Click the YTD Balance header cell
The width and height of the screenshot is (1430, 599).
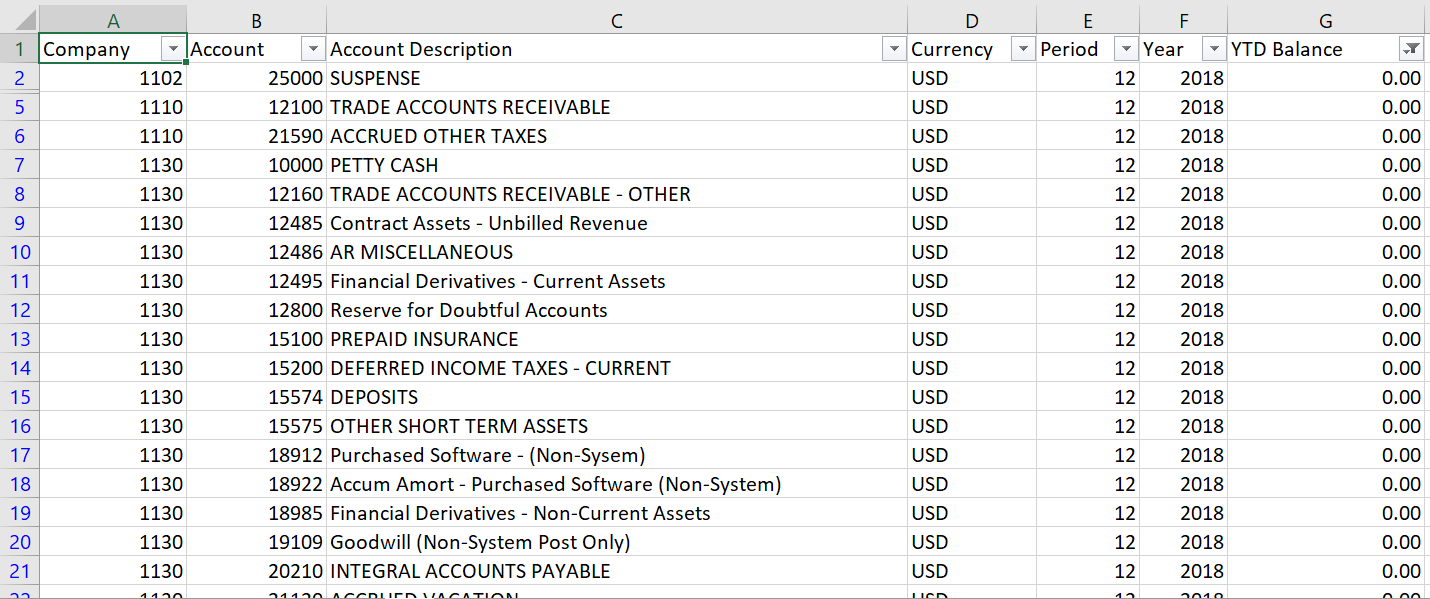point(1326,49)
